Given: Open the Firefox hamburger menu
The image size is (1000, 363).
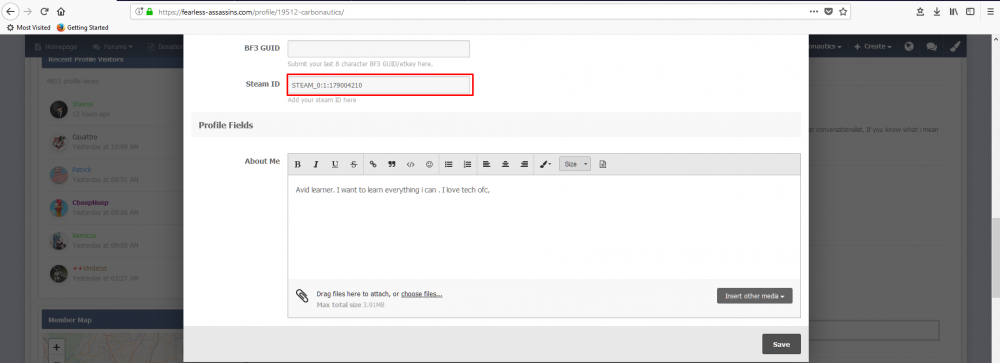Looking at the screenshot, I should pos(990,11).
